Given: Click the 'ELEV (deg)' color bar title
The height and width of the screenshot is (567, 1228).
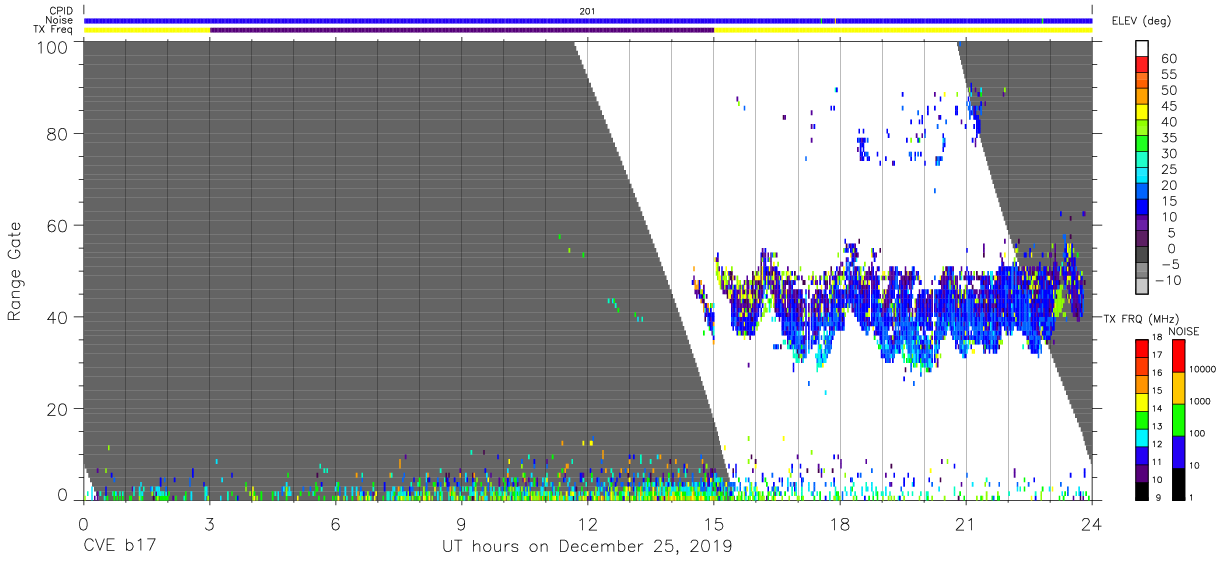Looking at the screenshot, I should point(1142,21).
